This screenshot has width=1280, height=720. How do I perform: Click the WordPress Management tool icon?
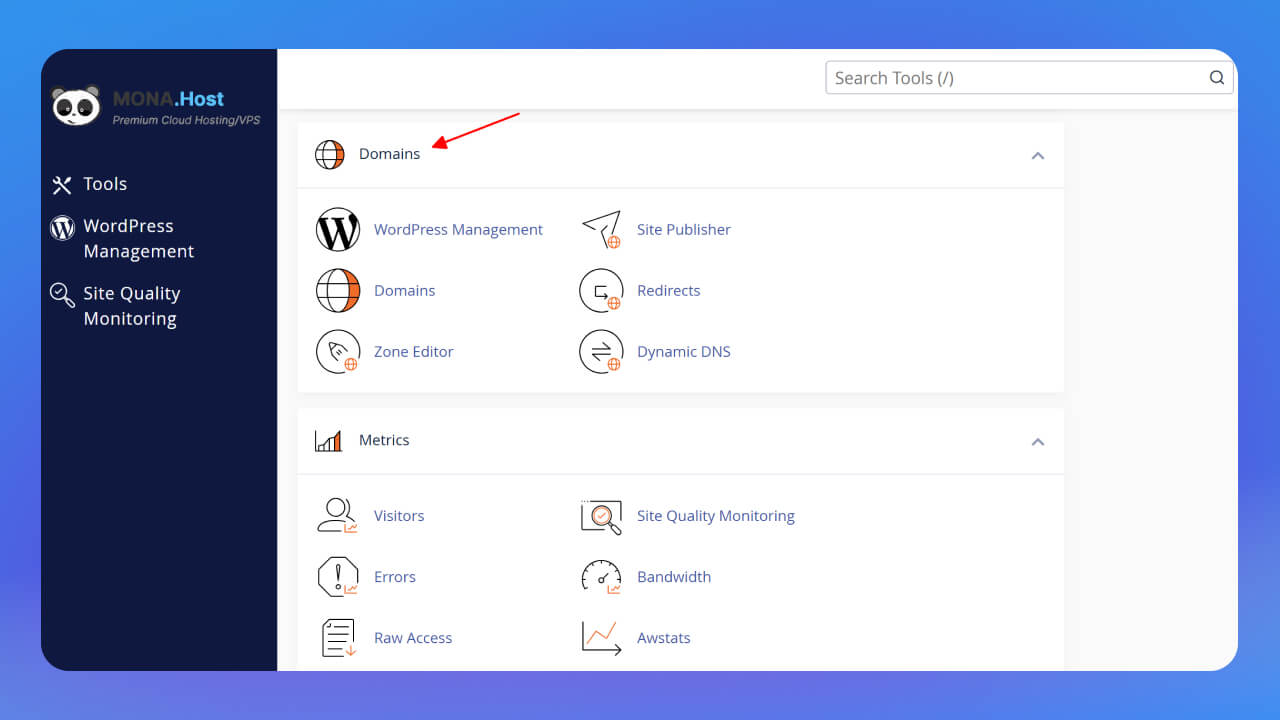[x=338, y=230]
